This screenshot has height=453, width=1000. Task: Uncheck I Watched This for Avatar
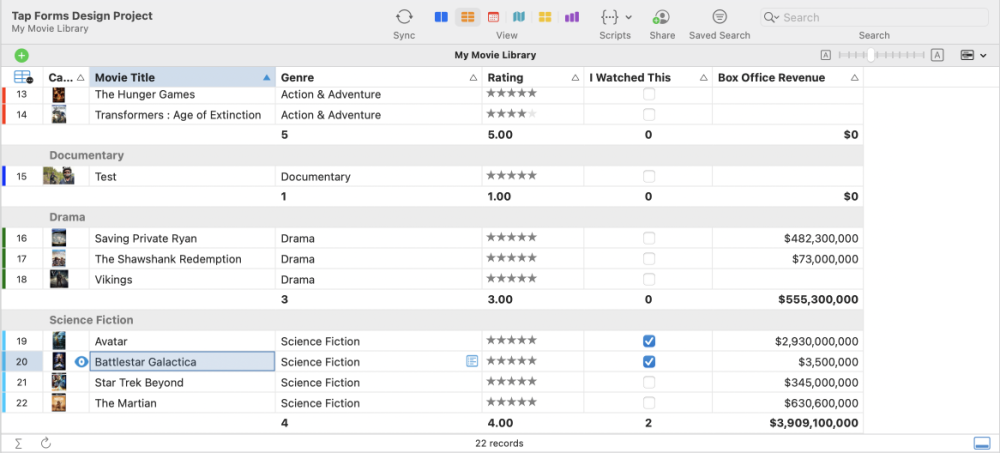[x=649, y=341]
